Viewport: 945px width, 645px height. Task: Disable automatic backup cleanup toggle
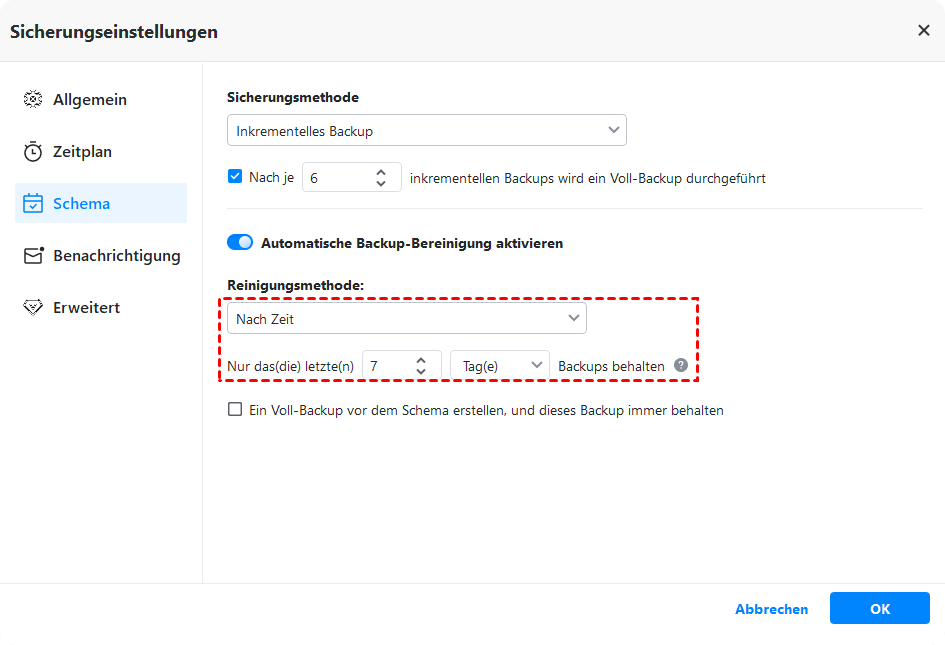point(240,243)
